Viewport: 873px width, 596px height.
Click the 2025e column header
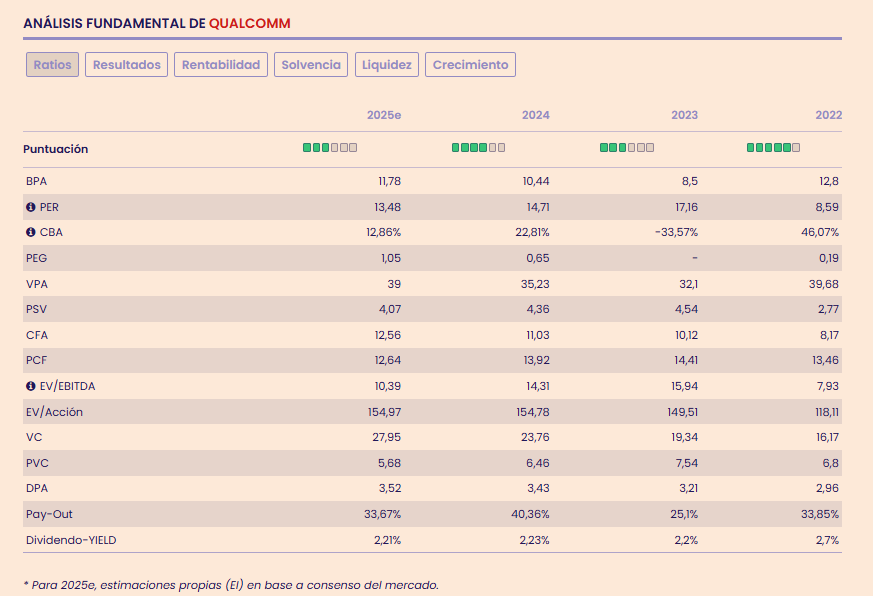pos(383,115)
